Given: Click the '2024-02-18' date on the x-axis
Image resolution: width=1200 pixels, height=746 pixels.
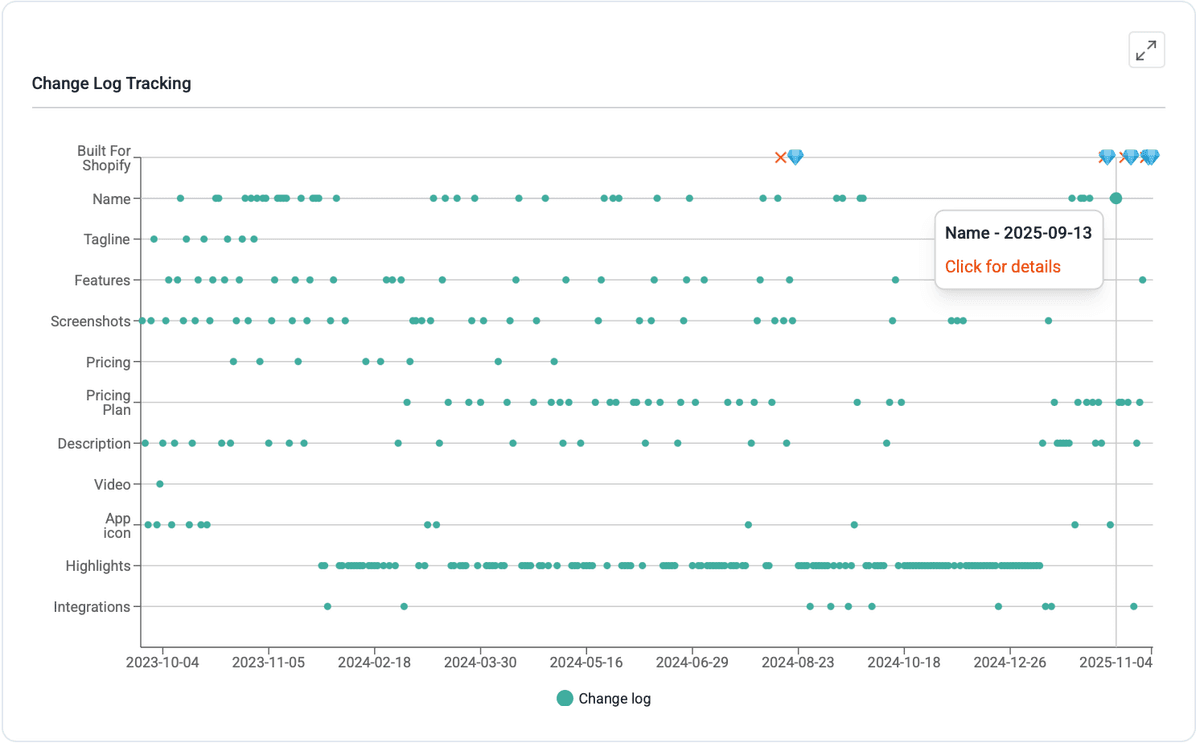Looking at the screenshot, I should point(374,662).
